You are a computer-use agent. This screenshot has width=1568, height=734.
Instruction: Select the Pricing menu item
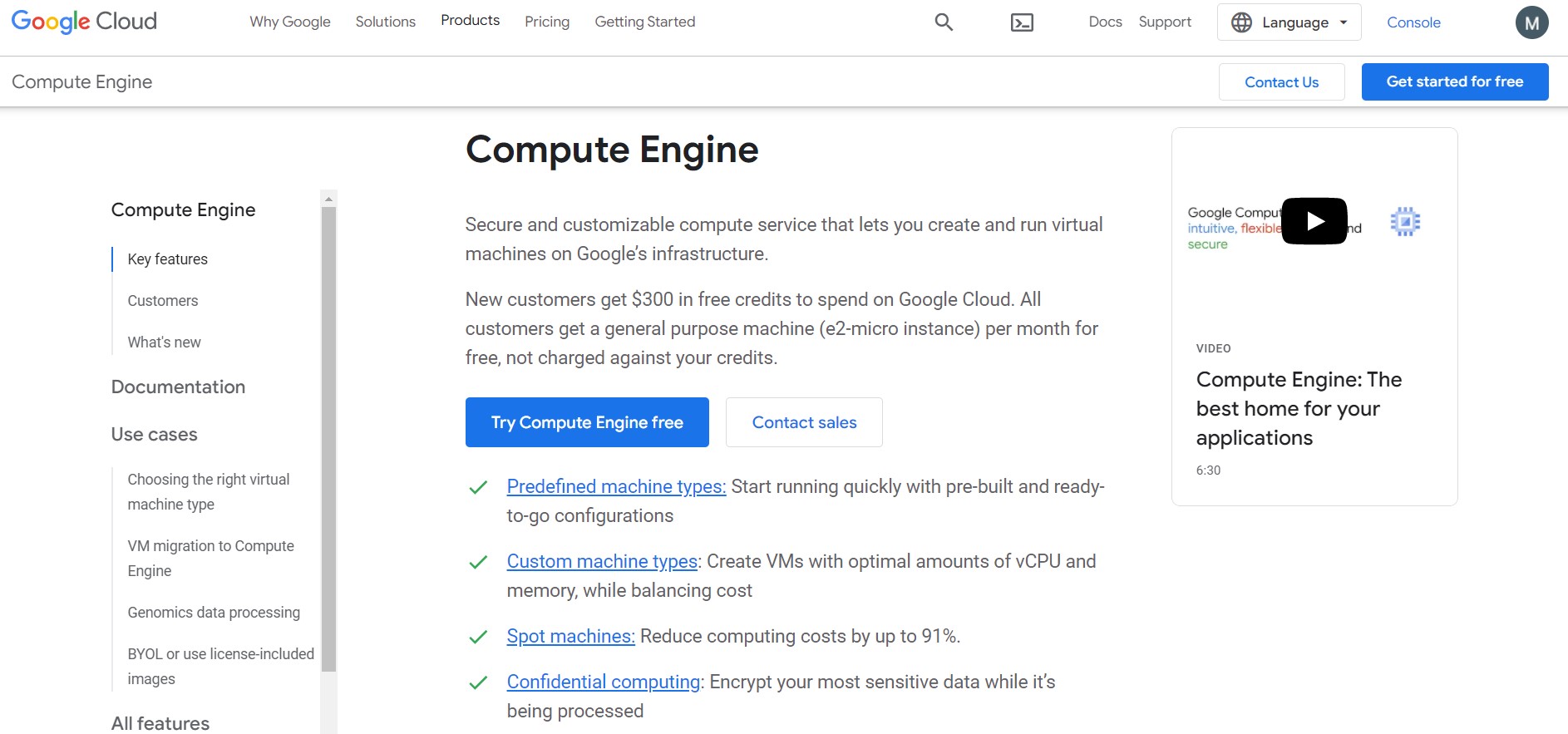tap(546, 22)
